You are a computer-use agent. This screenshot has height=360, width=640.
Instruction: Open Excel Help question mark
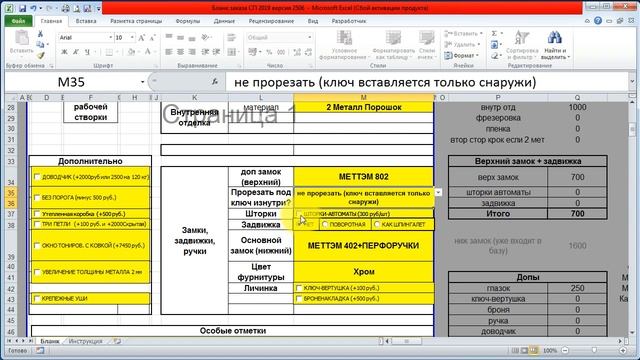(x=598, y=21)
